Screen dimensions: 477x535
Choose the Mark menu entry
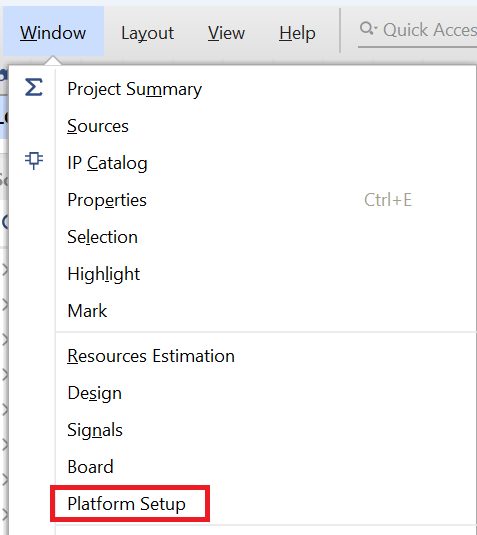point(266,310)
